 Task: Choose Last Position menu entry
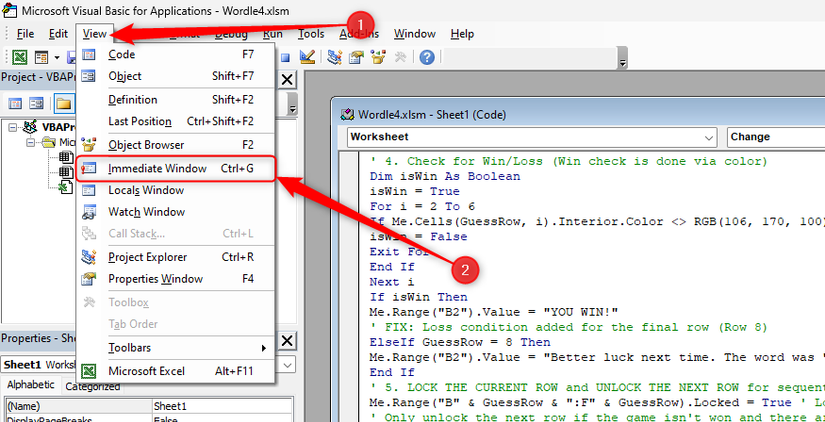point(175,121)
